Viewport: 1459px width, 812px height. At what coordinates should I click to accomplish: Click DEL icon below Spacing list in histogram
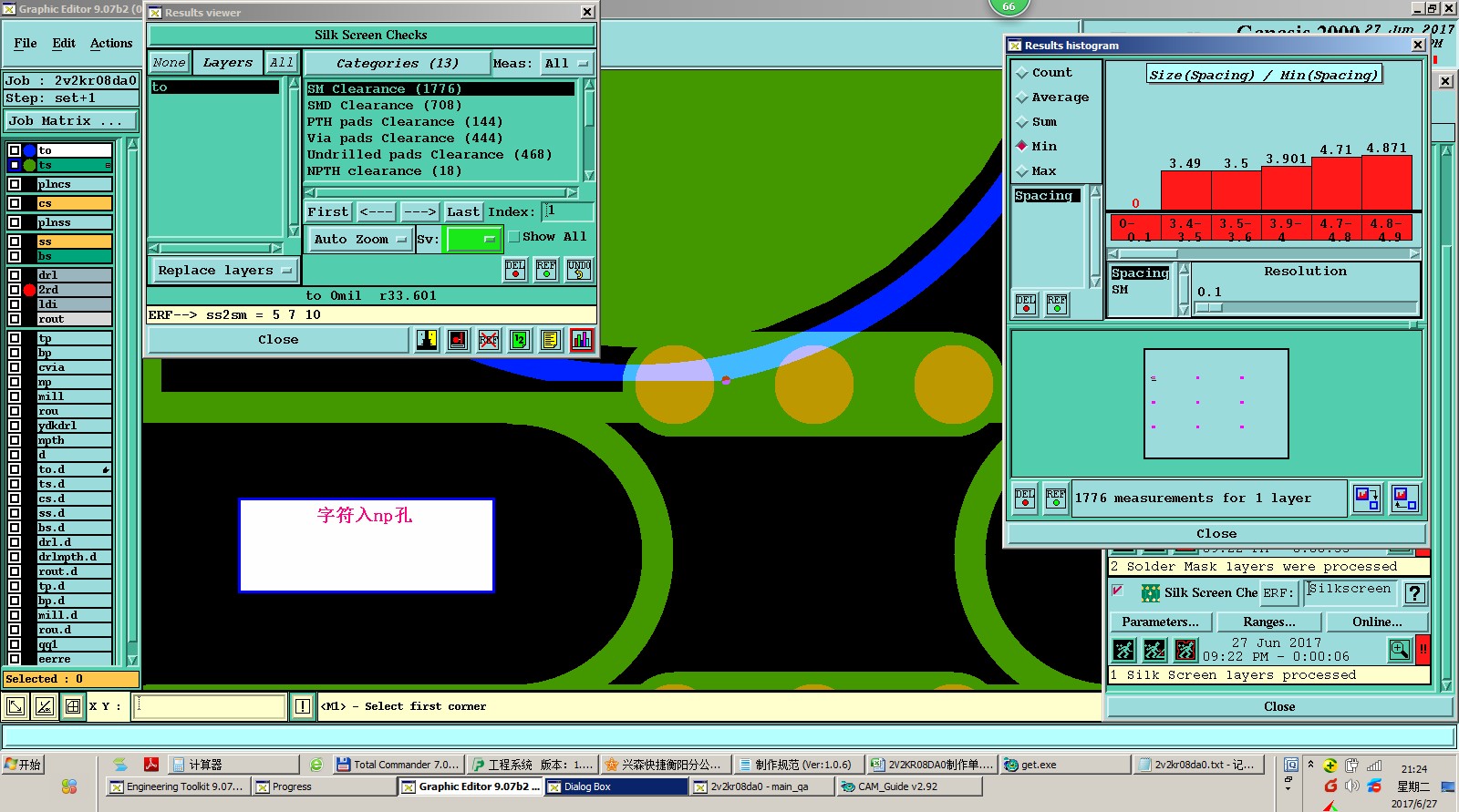tap(1026, 303)
